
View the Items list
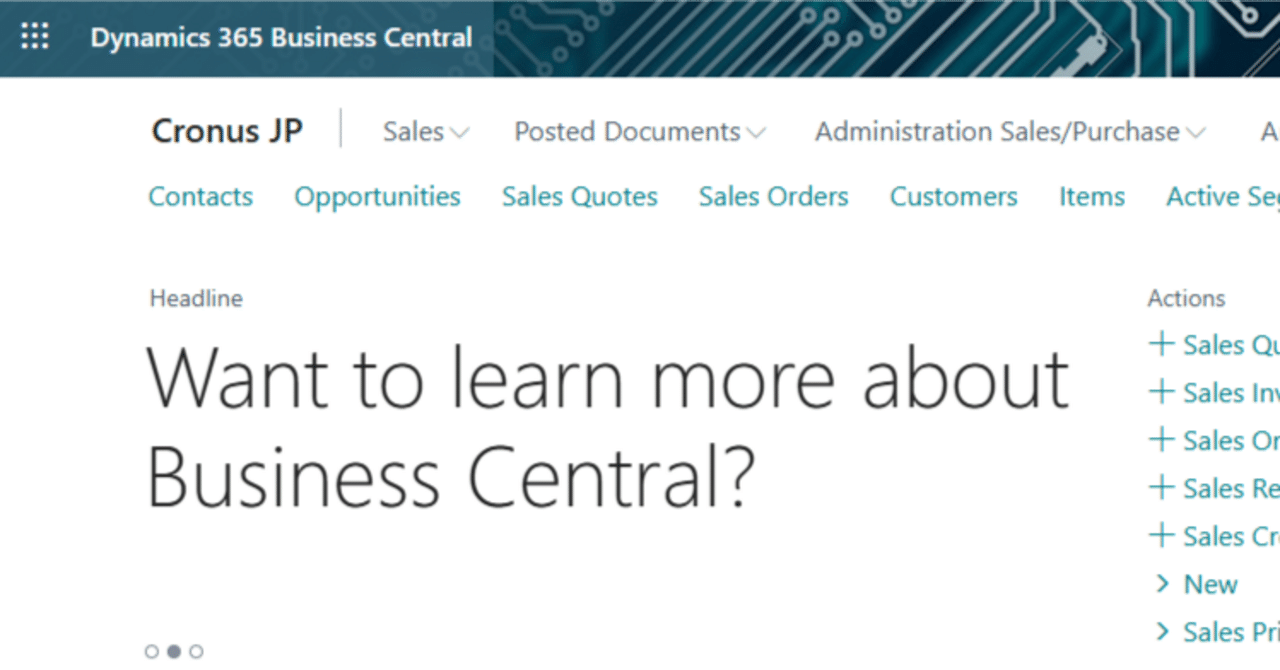1091,196
